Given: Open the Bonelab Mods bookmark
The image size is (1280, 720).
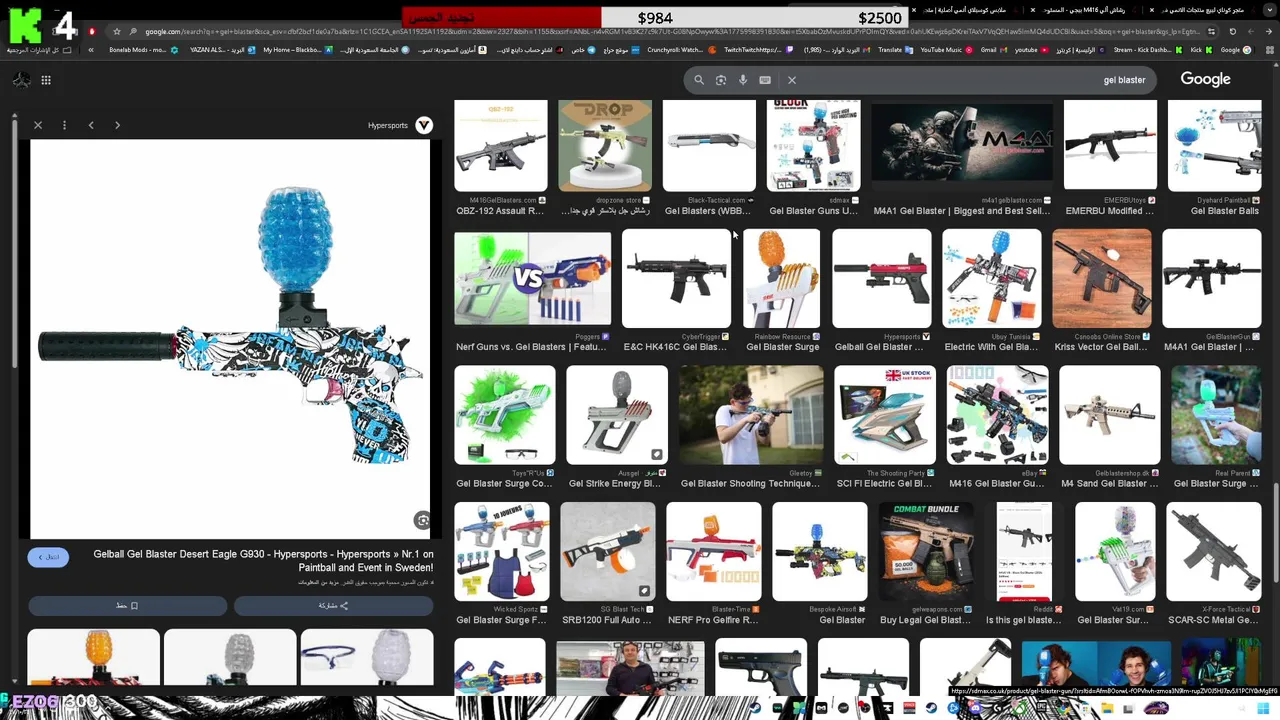Looking at the screenshot, I should (143, 50).
